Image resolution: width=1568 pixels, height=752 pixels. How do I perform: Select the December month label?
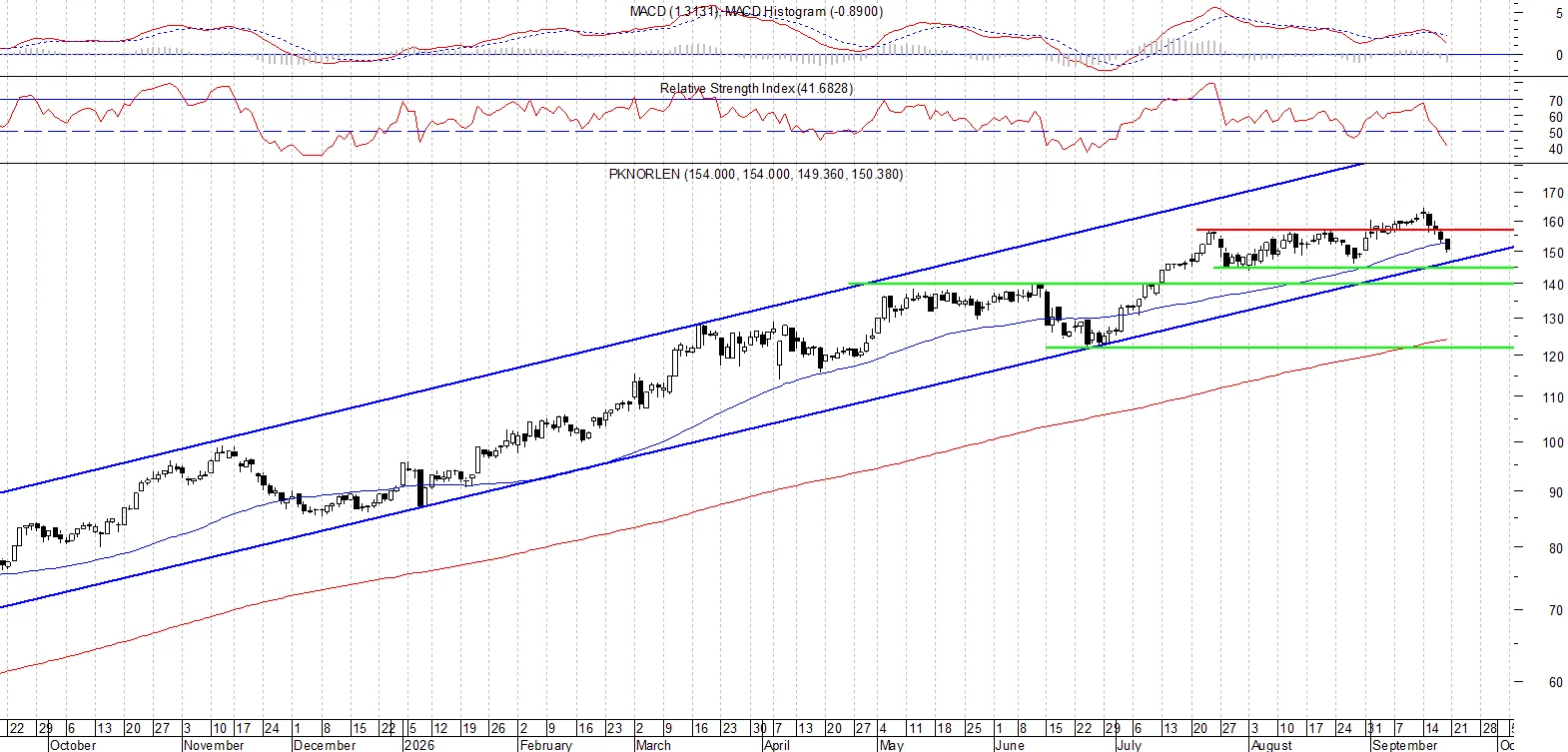[x=325, y=745]
